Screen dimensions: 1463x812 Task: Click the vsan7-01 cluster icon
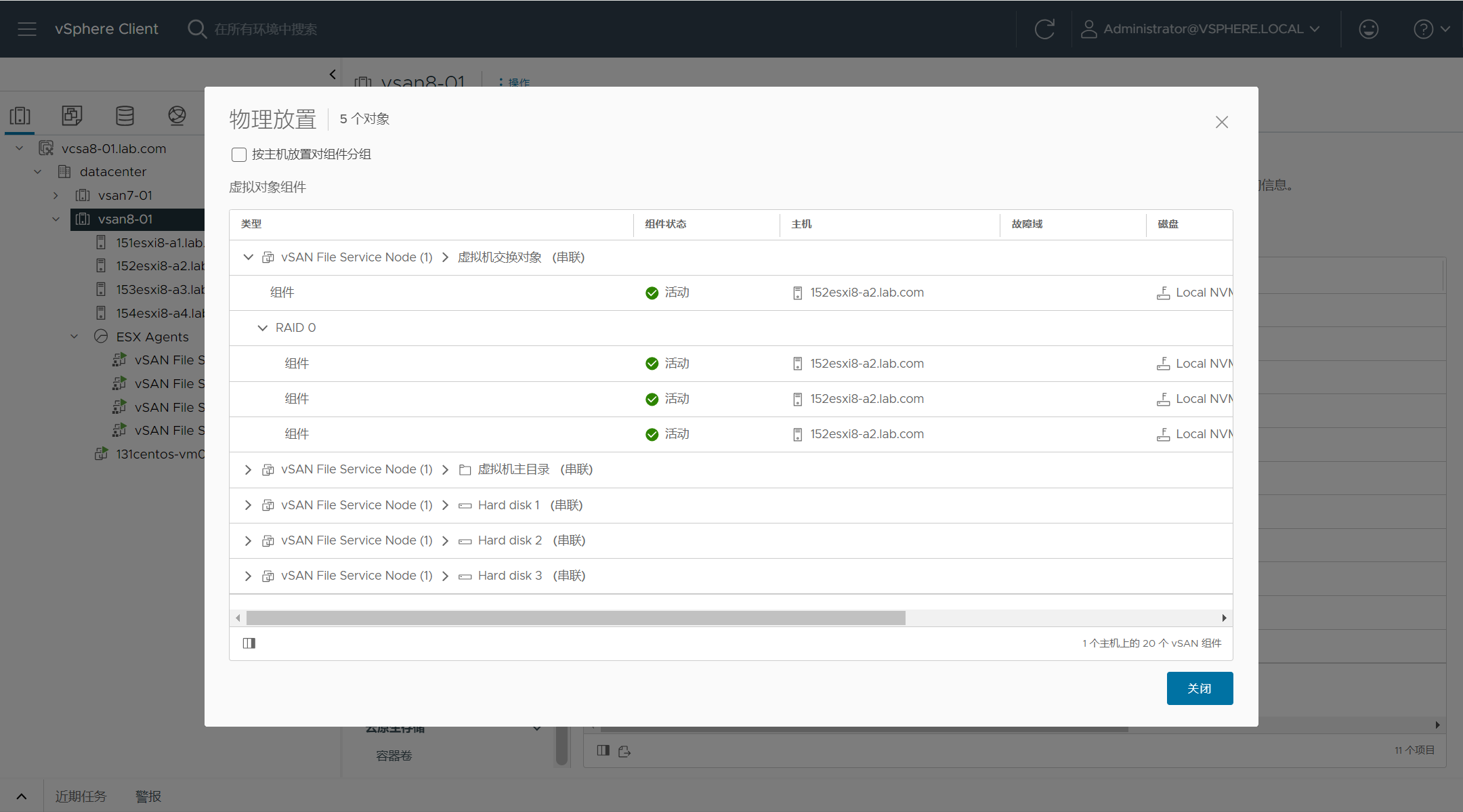click(83, 196)
